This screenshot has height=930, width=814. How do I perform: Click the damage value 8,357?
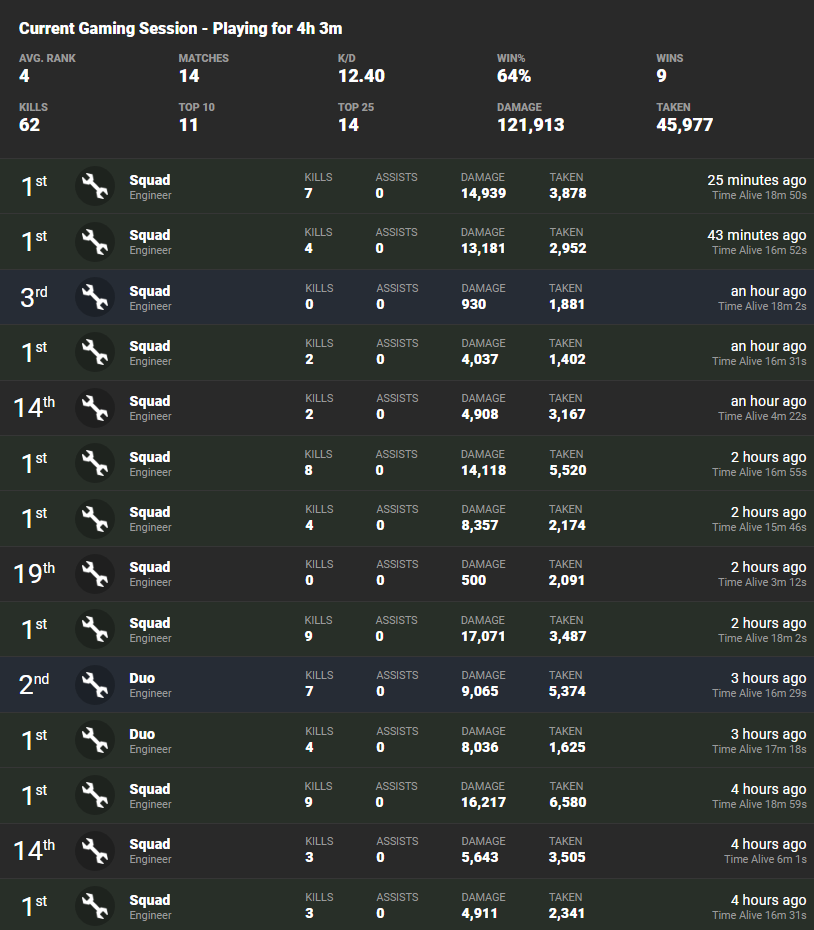(480, 525)
